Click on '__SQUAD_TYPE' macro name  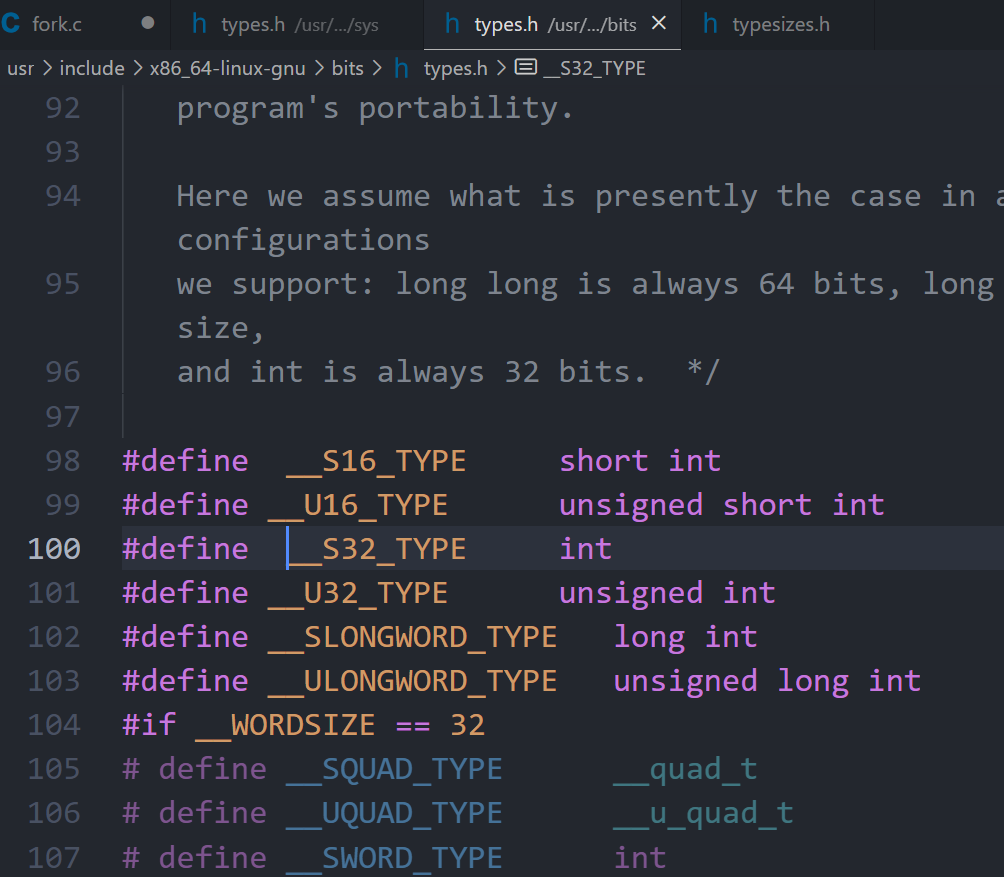coord(394,769)
